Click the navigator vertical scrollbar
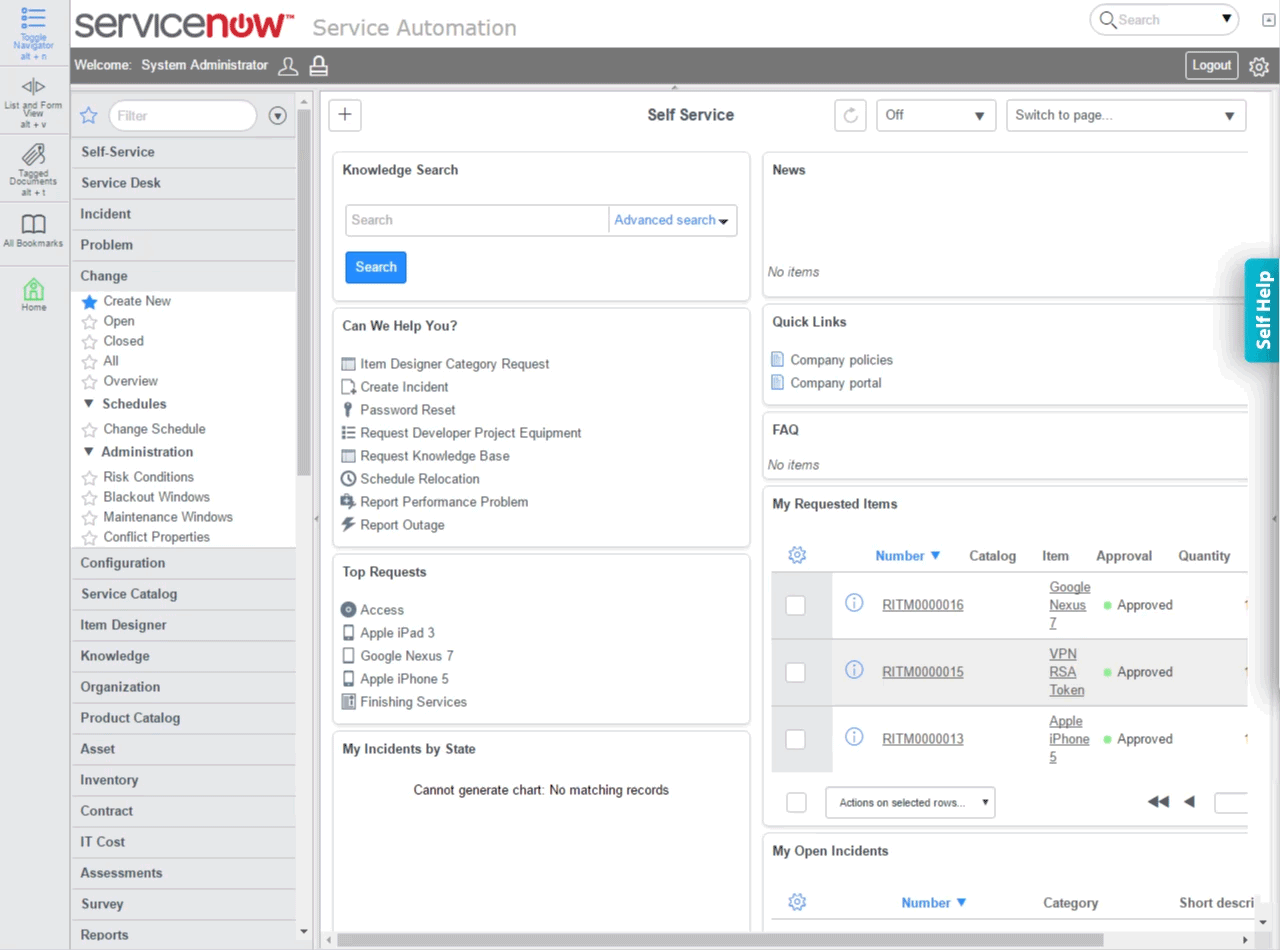1280x950 pixels. coord(304,292)
